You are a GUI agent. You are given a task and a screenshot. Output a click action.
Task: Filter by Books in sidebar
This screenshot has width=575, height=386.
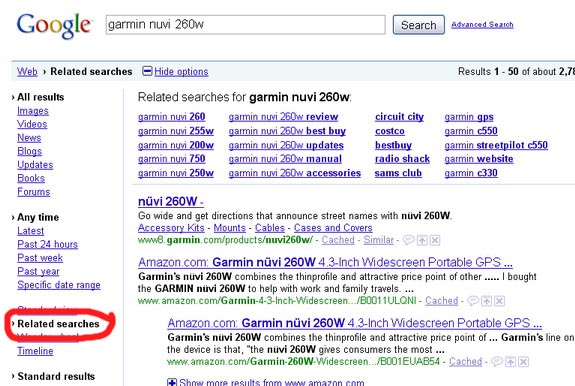coord(31,178)
